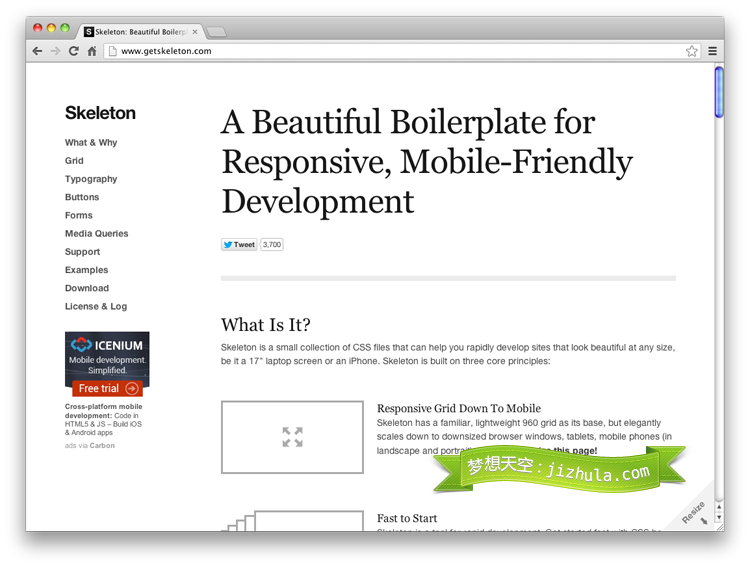The width and height of the screenshot is (750, 567).
Task: Bookmark the page with the star icon
Action: (692, 51)
